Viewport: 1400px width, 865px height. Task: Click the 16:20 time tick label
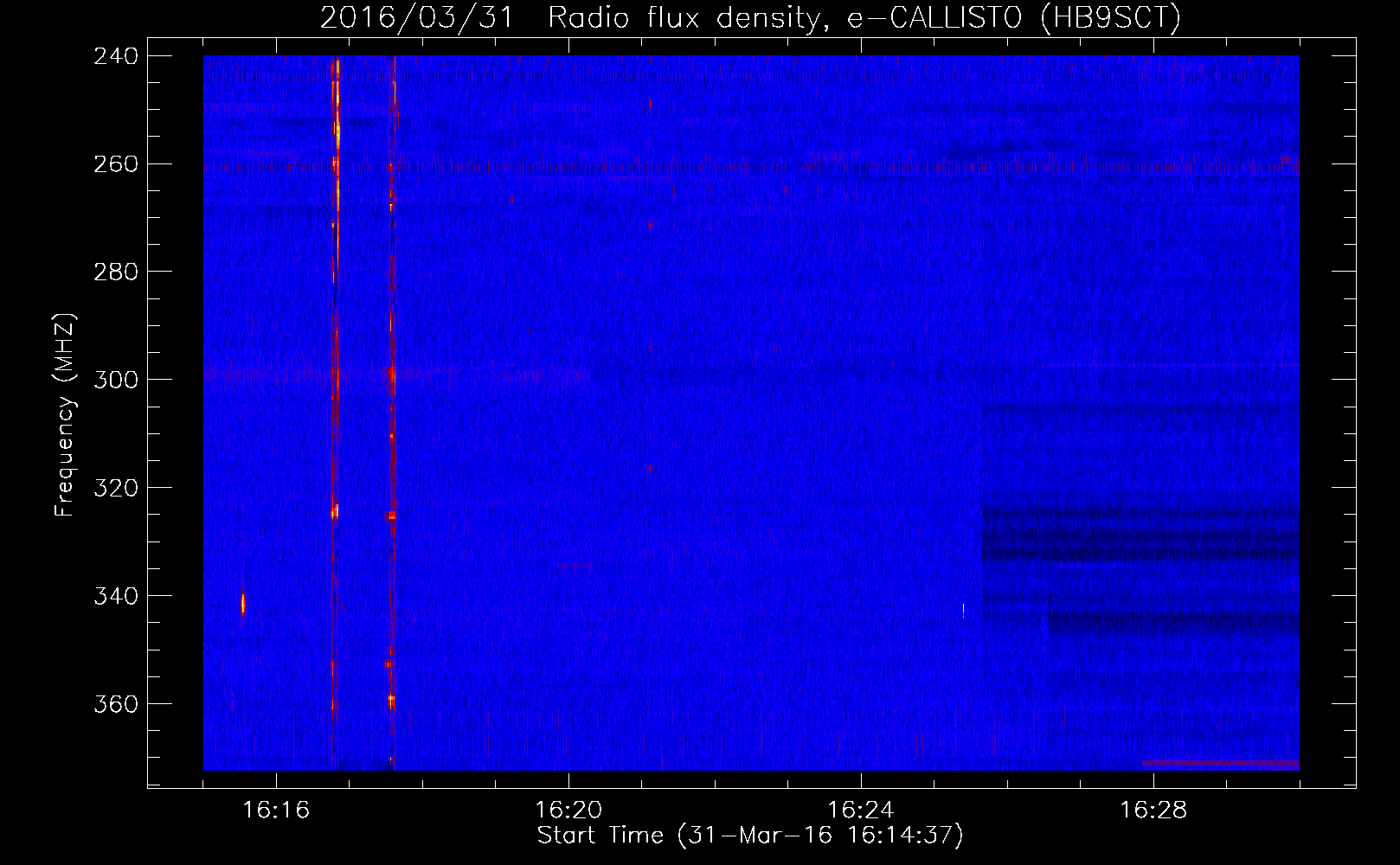click(x=568, y=811)
